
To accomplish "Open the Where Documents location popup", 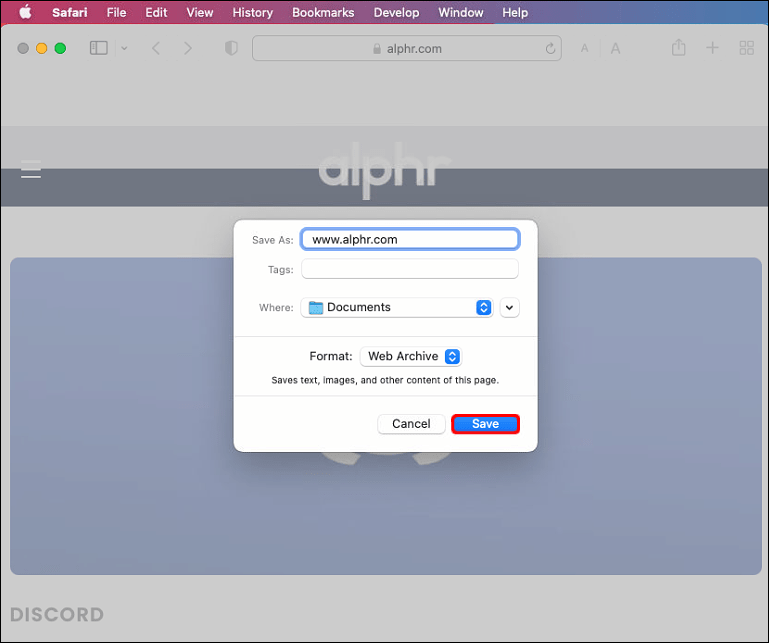I will [397, 308].
